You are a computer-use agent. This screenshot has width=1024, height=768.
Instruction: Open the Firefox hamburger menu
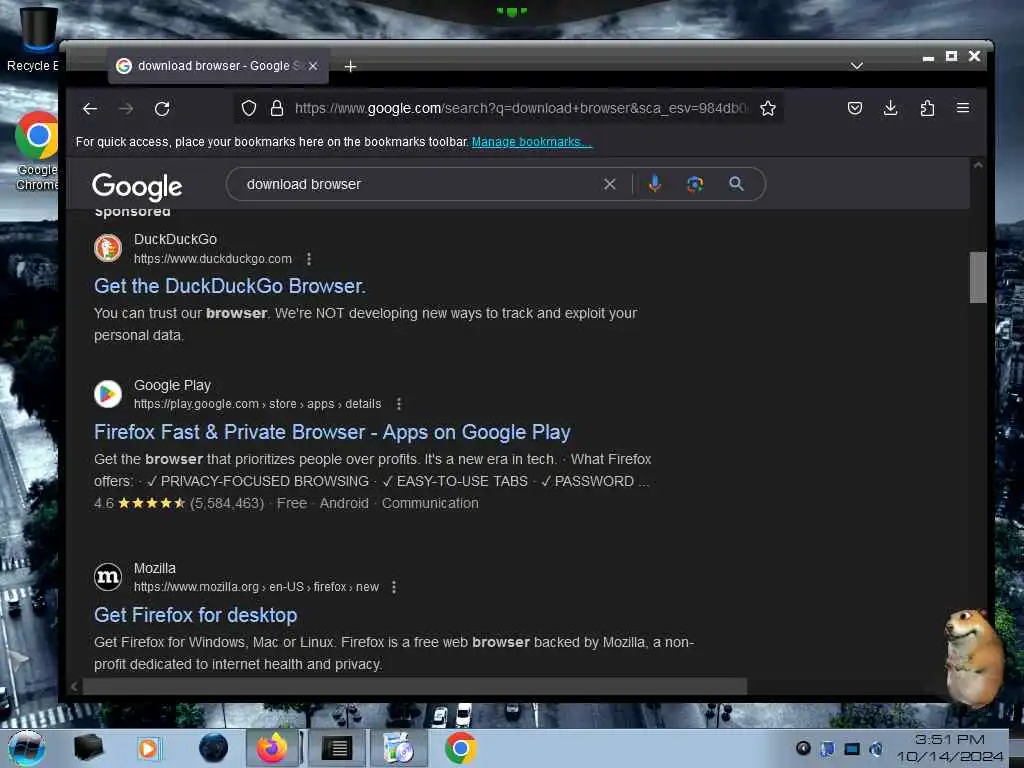point(963,108)
